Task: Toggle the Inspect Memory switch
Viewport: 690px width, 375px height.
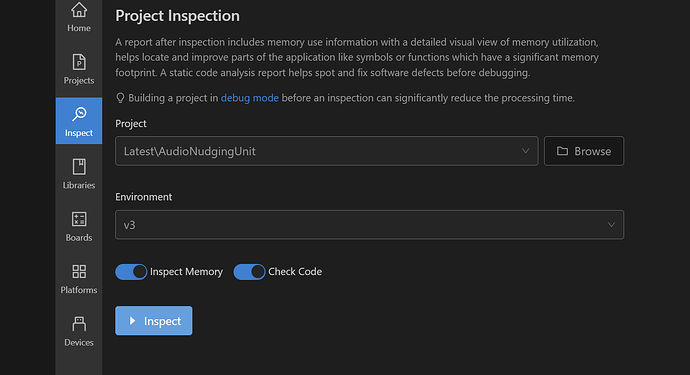Action: tap(131, 272)
